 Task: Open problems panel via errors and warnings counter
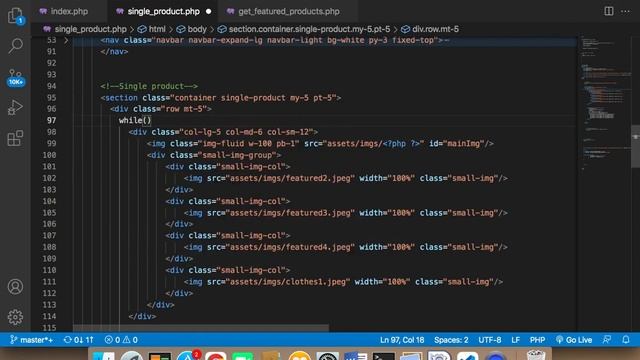point(121,340)
